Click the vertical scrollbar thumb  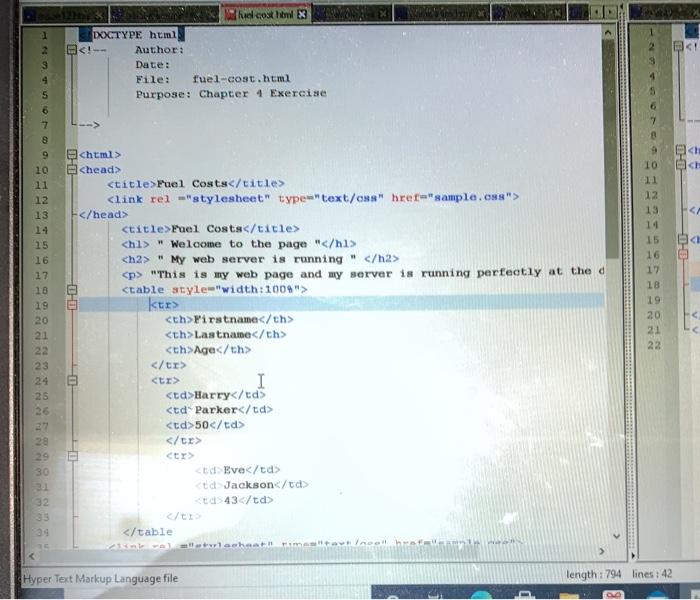tap(611, 147)
